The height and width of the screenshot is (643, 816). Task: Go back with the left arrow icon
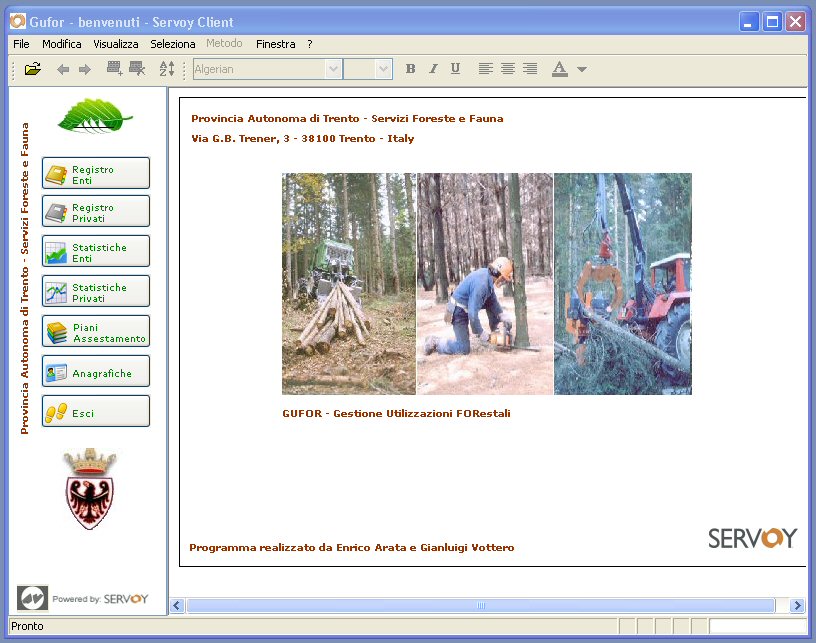click(x=63, y=69)
